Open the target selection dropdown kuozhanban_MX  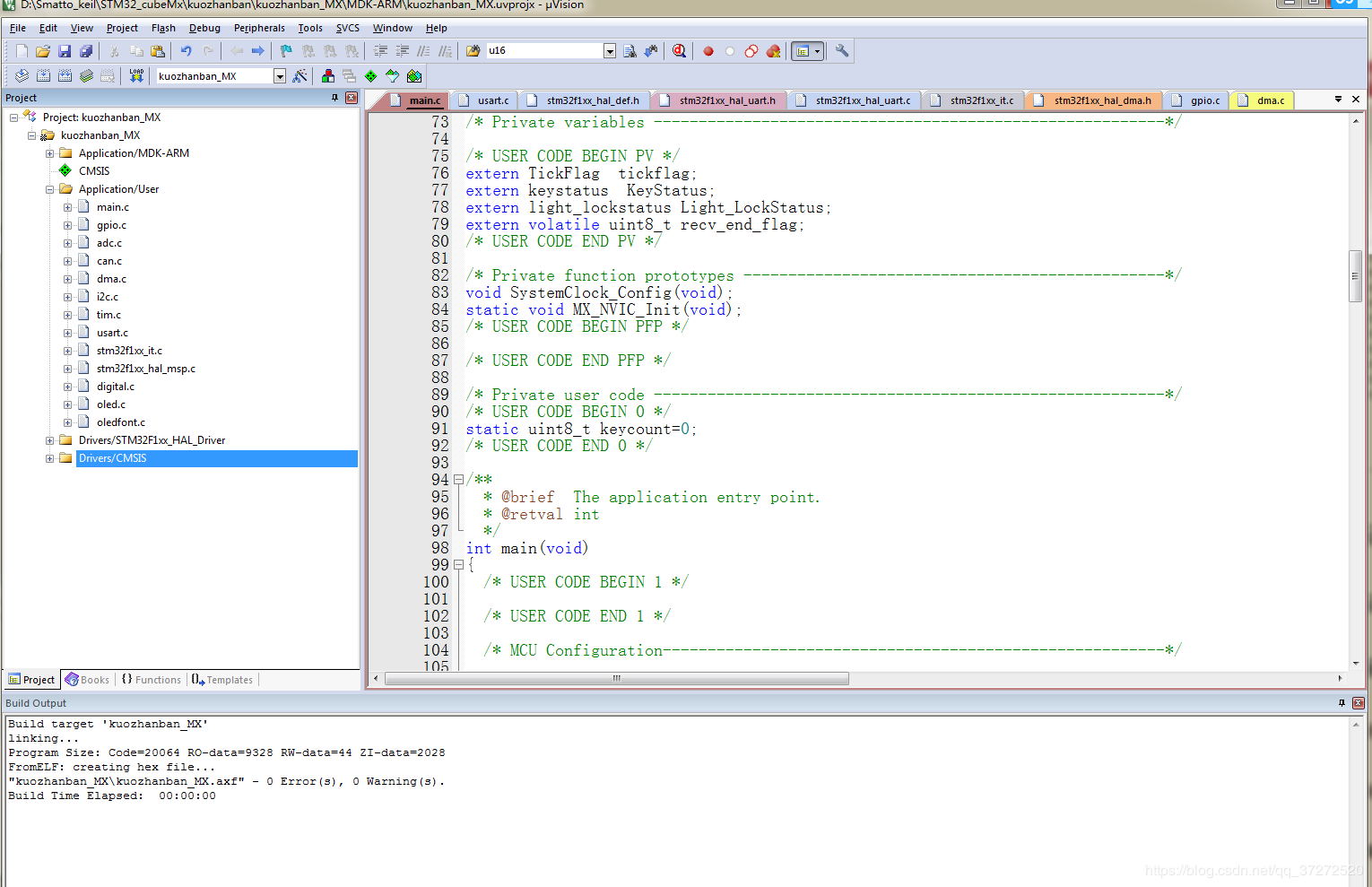280,76
